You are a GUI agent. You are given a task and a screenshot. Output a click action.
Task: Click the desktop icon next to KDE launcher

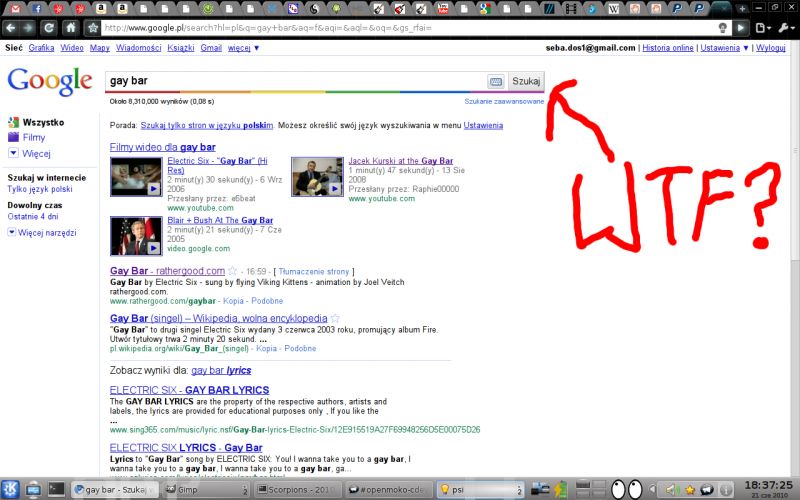34,489
